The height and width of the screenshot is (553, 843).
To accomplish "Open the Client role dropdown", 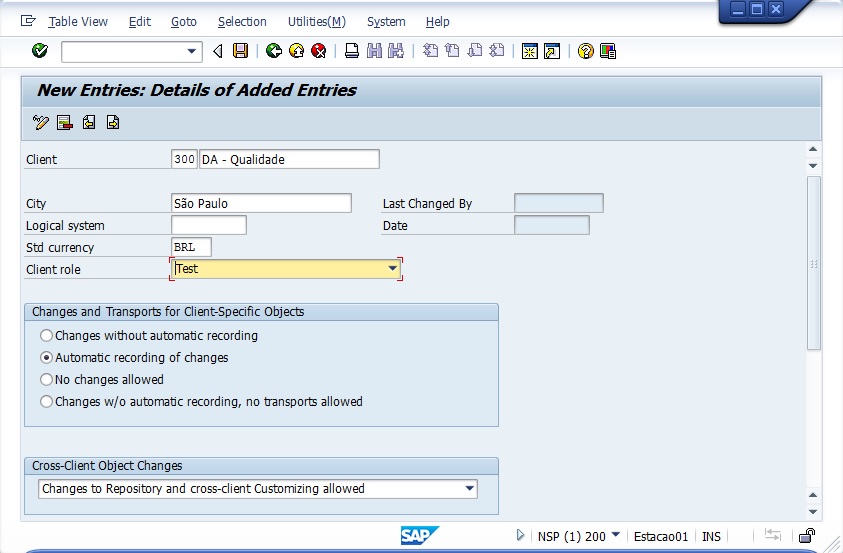I will (x=393, y=269).
